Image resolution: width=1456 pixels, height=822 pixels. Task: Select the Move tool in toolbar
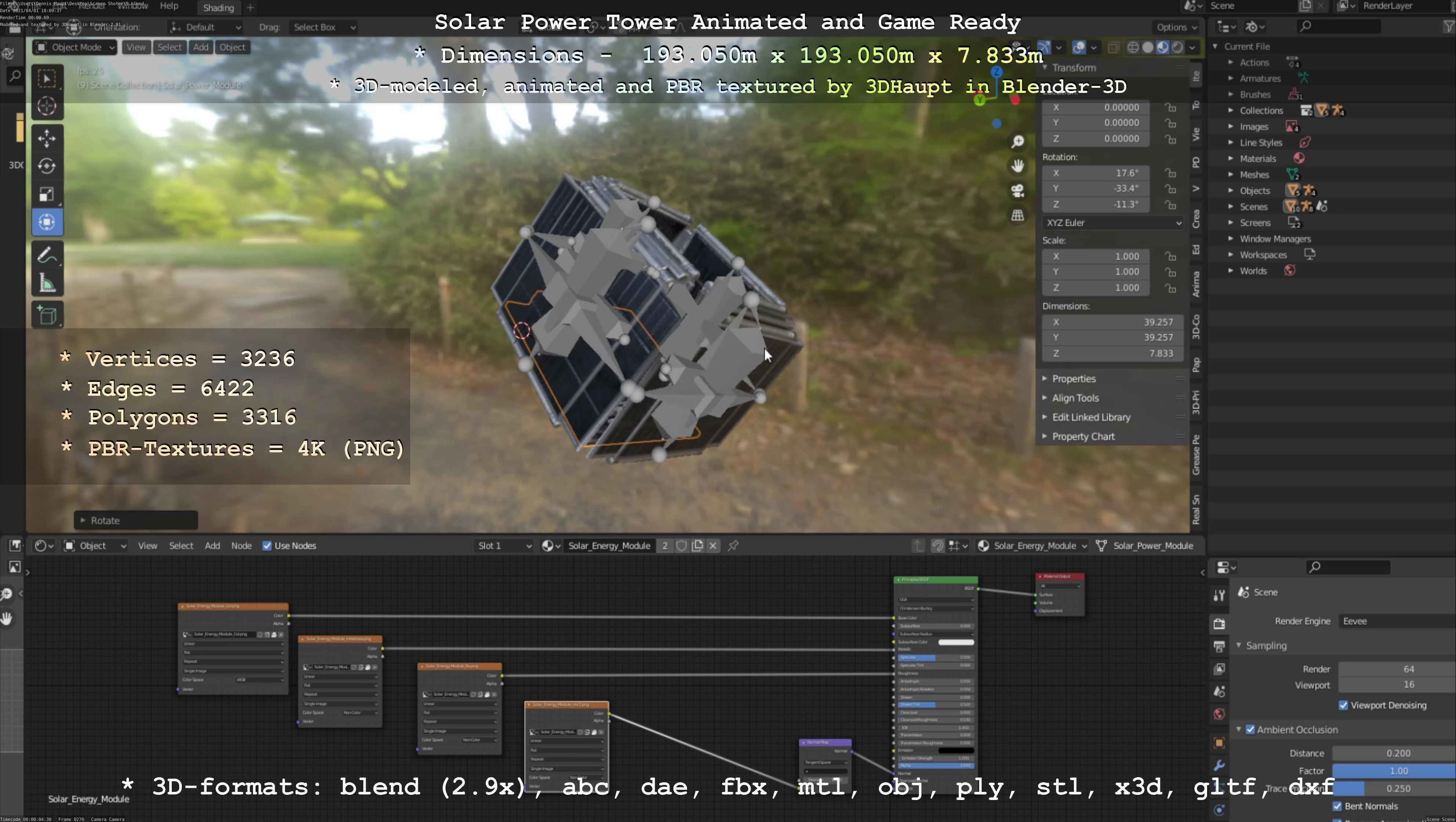click(x=47, y=138)
